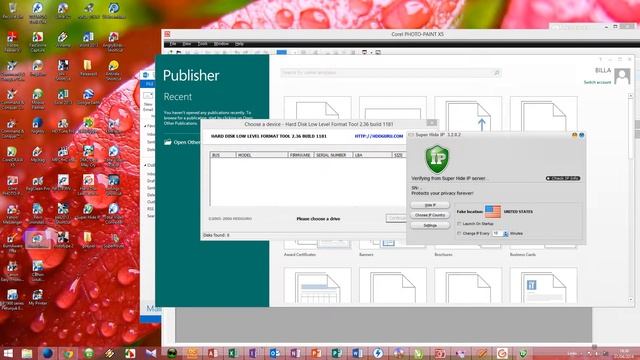Click the Windows Start button
Viewport: 640px width, 360px height.
click(8, 353)
